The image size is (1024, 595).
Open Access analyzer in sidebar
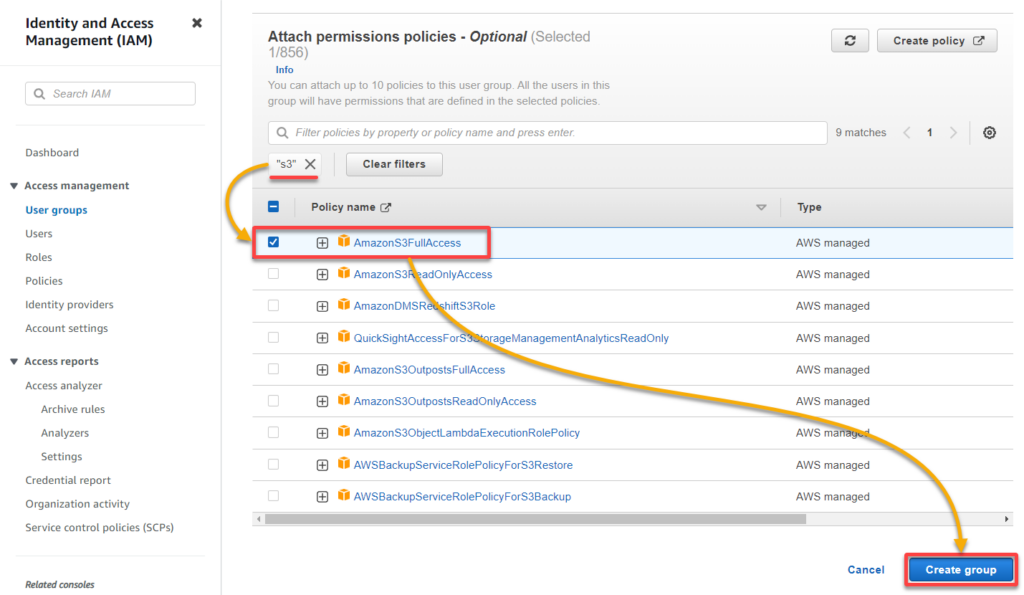point(63,386)
